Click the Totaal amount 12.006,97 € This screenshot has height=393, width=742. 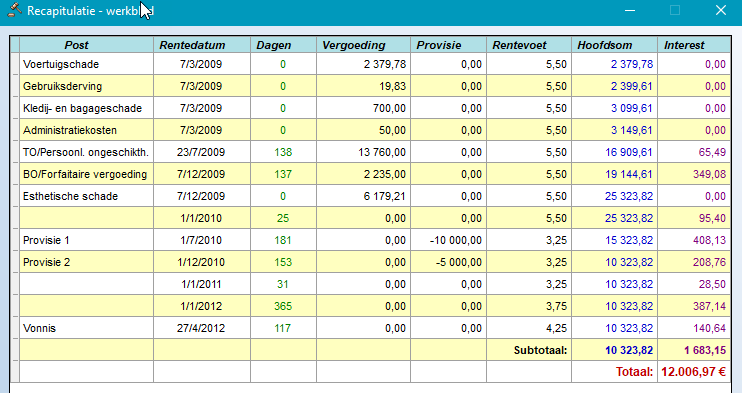click(x=694, y=372)
